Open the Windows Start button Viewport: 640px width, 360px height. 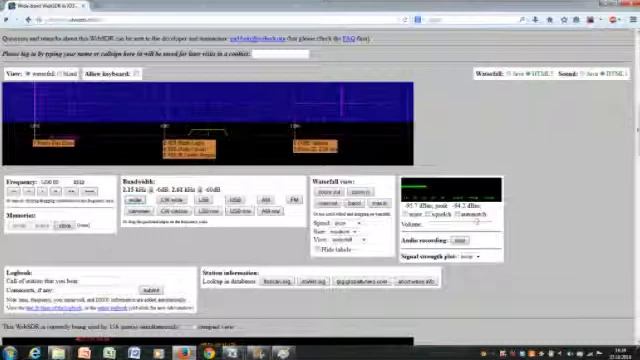click(x=10, y=353)
